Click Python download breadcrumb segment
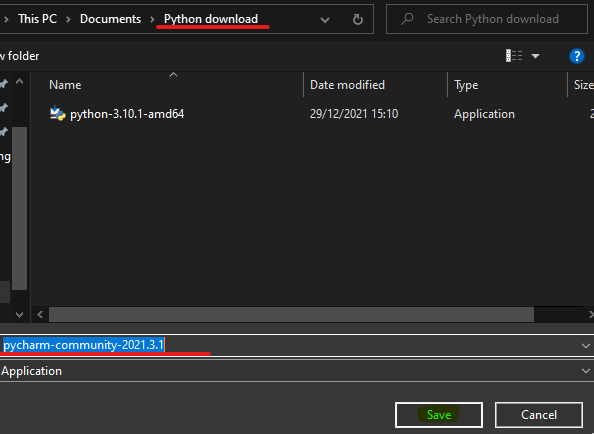The width and height of the screenshot is (594, 434). (211, 19)
